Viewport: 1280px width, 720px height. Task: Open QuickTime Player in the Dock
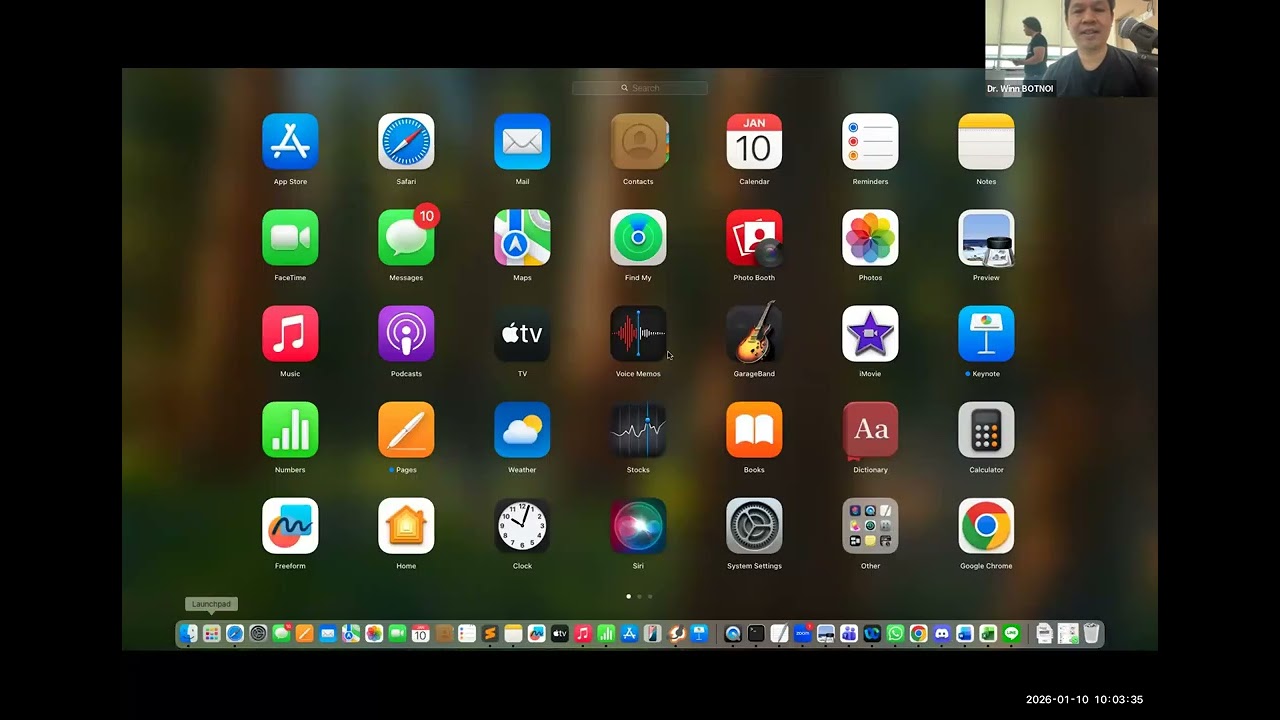733,633
